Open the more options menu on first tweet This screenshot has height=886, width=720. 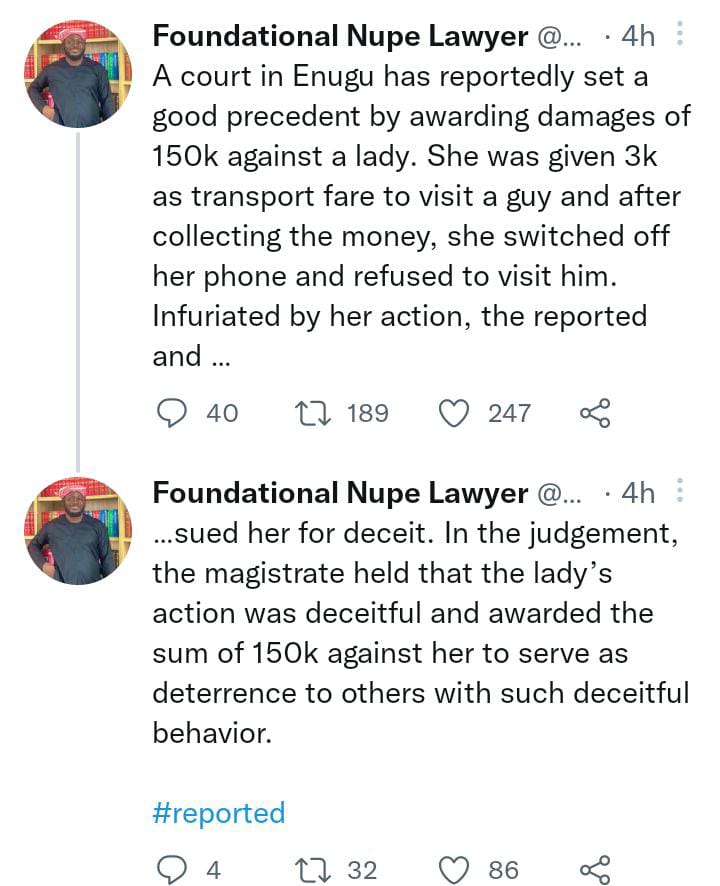680,36
